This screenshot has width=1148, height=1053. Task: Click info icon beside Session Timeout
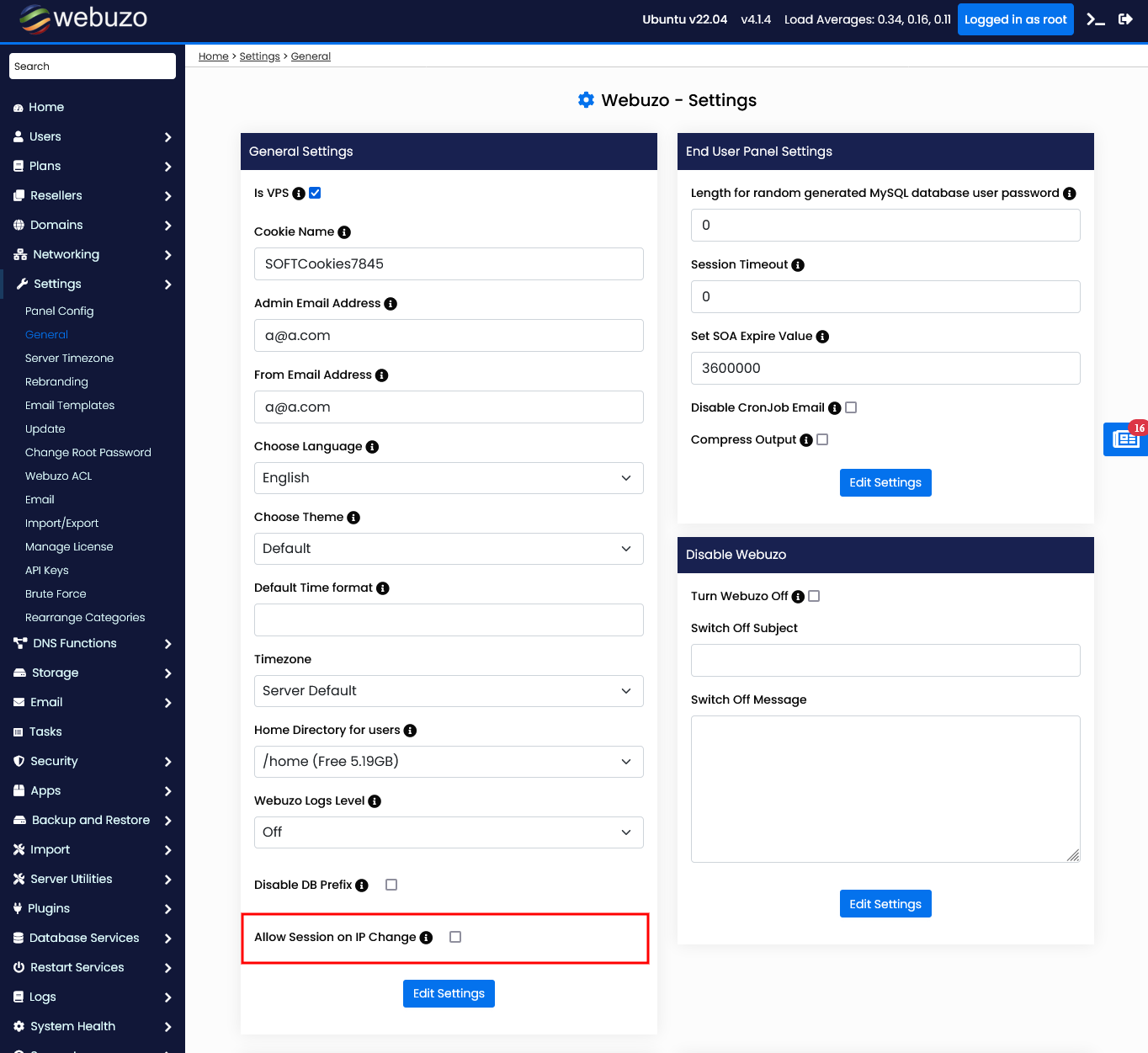[x=798, y=265]
